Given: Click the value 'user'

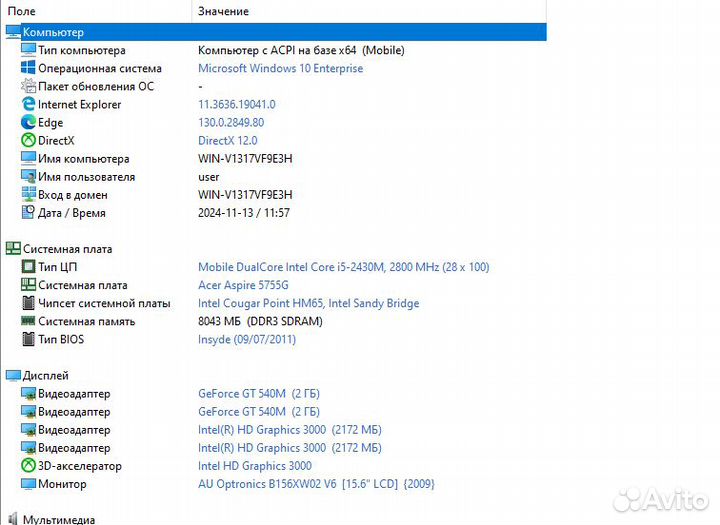Looking at the screenshot, I should click(208, 177).
